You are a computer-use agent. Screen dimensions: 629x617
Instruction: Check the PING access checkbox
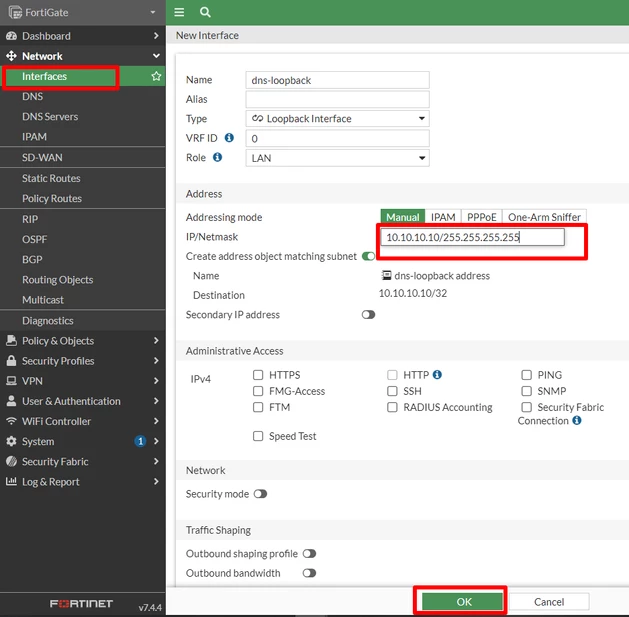(x=526, y=375)
